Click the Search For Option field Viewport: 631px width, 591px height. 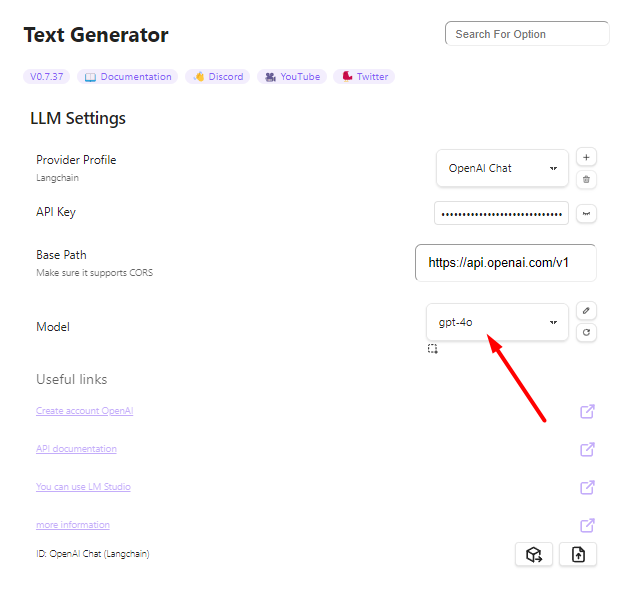pyautogui.click(x=527, y=34)
